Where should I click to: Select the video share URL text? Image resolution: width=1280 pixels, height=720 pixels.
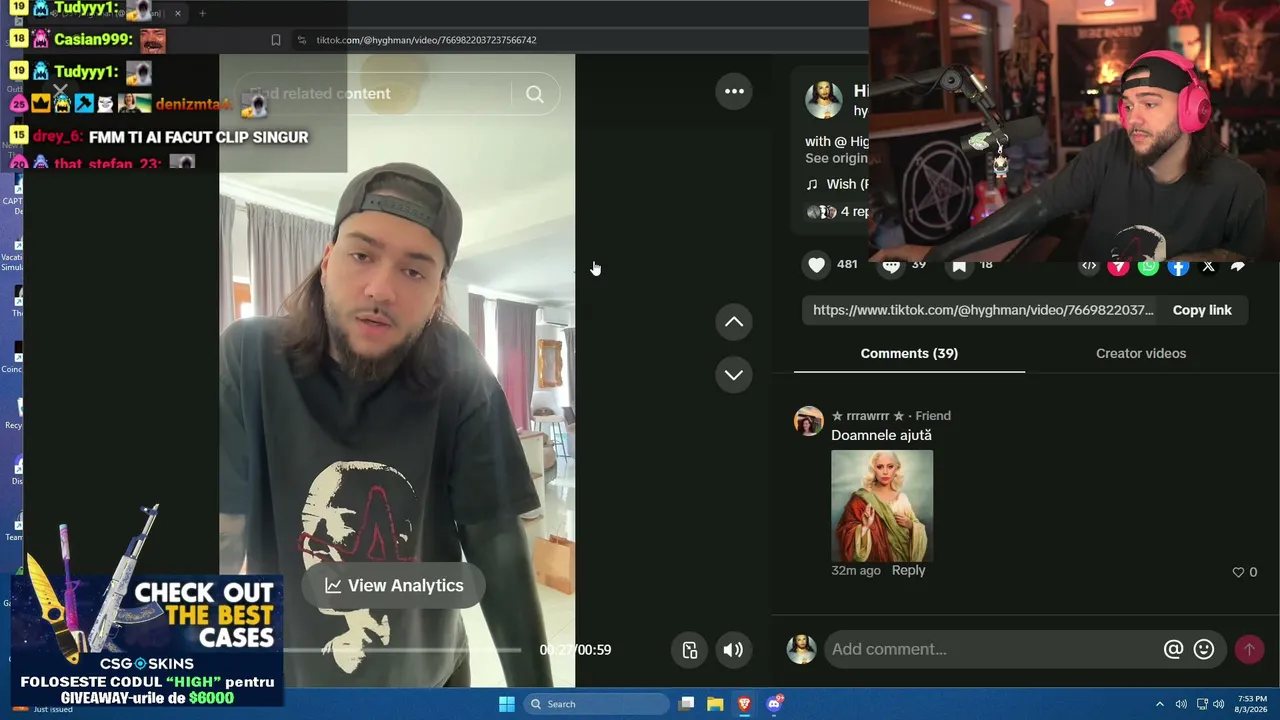983,310
